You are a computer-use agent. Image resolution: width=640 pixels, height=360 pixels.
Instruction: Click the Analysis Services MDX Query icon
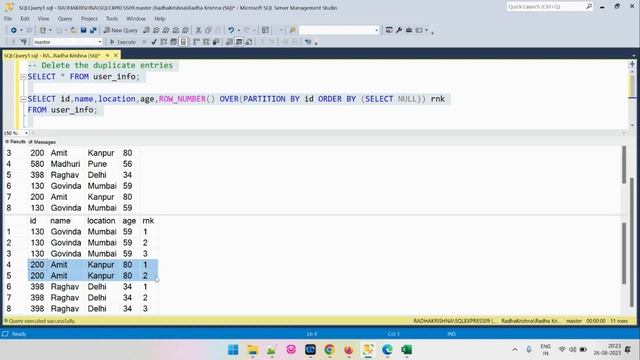(x=156, y=30)
